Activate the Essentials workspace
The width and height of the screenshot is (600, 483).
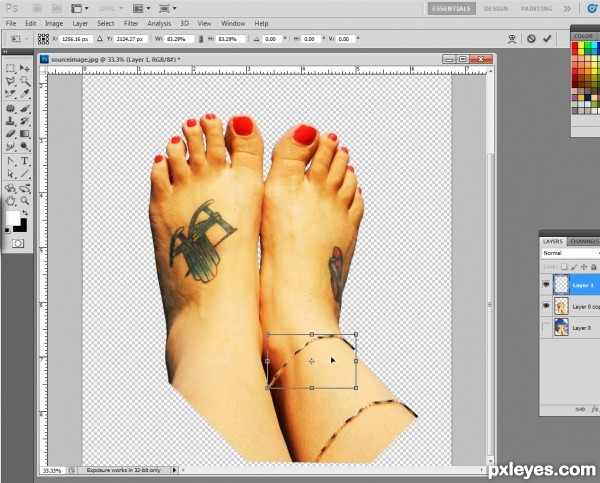452,8
